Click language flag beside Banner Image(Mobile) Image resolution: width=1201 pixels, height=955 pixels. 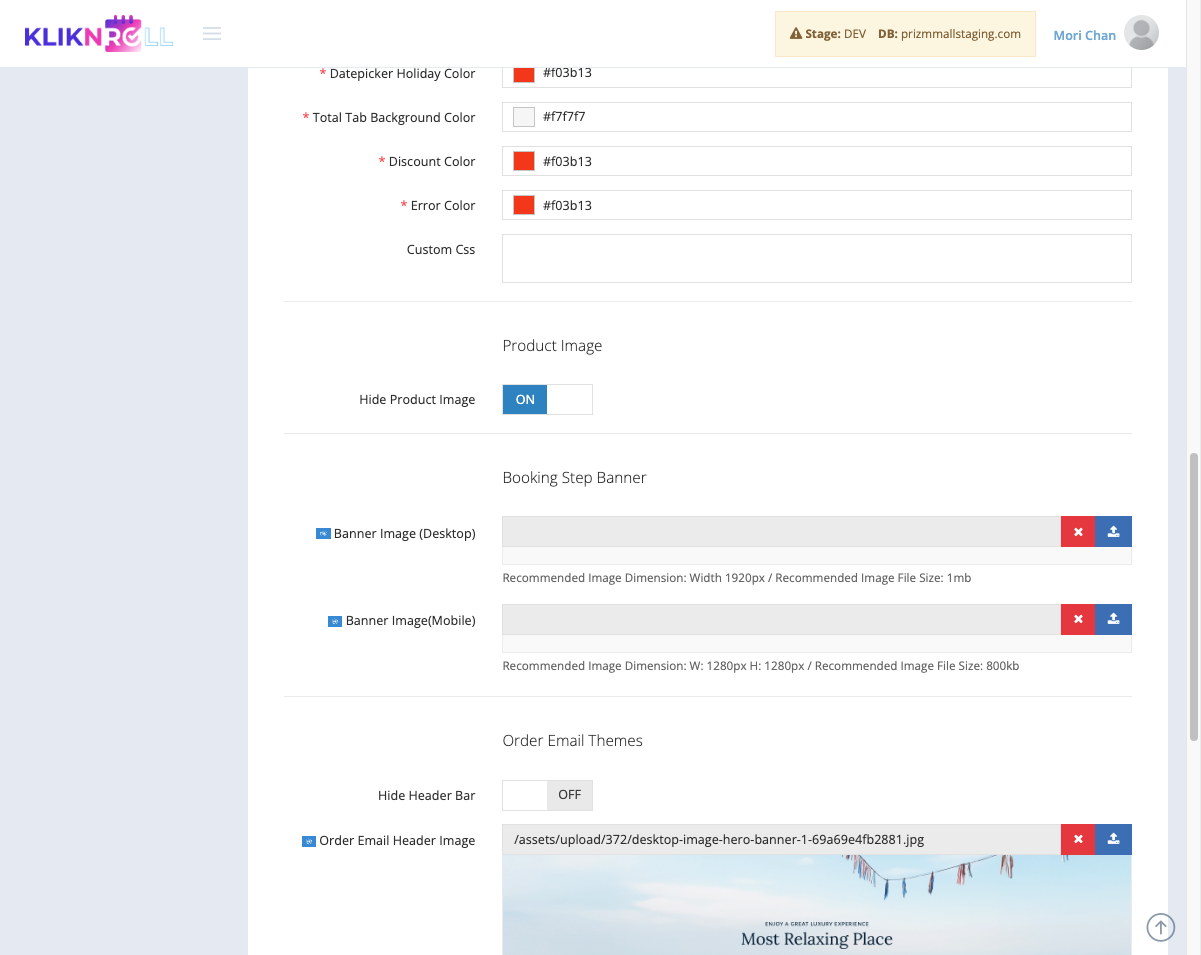coord(335,622)
